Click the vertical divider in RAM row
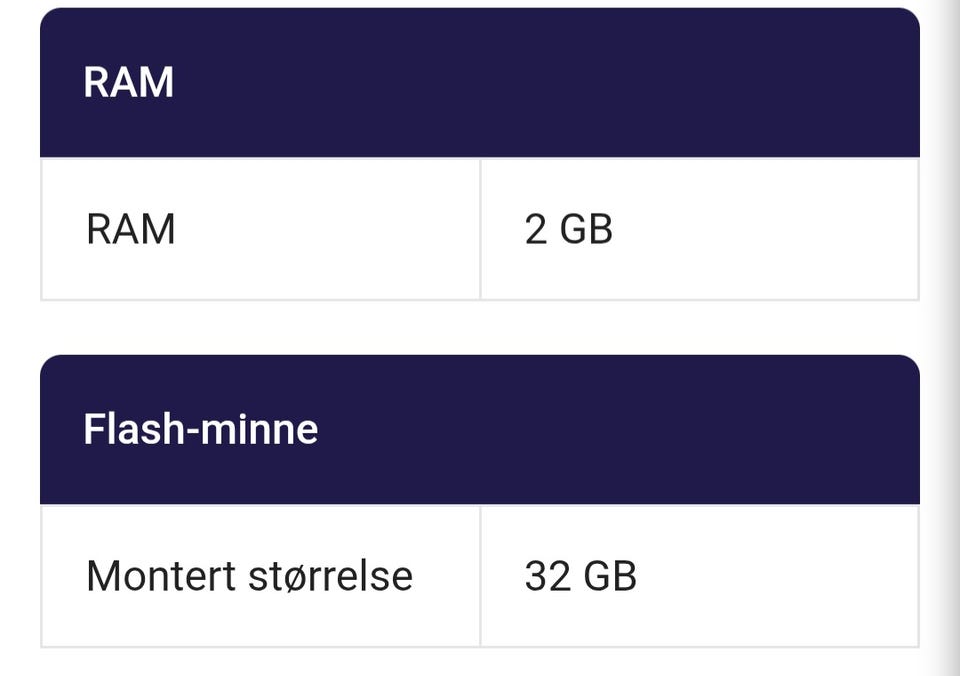 click(480, 230)
